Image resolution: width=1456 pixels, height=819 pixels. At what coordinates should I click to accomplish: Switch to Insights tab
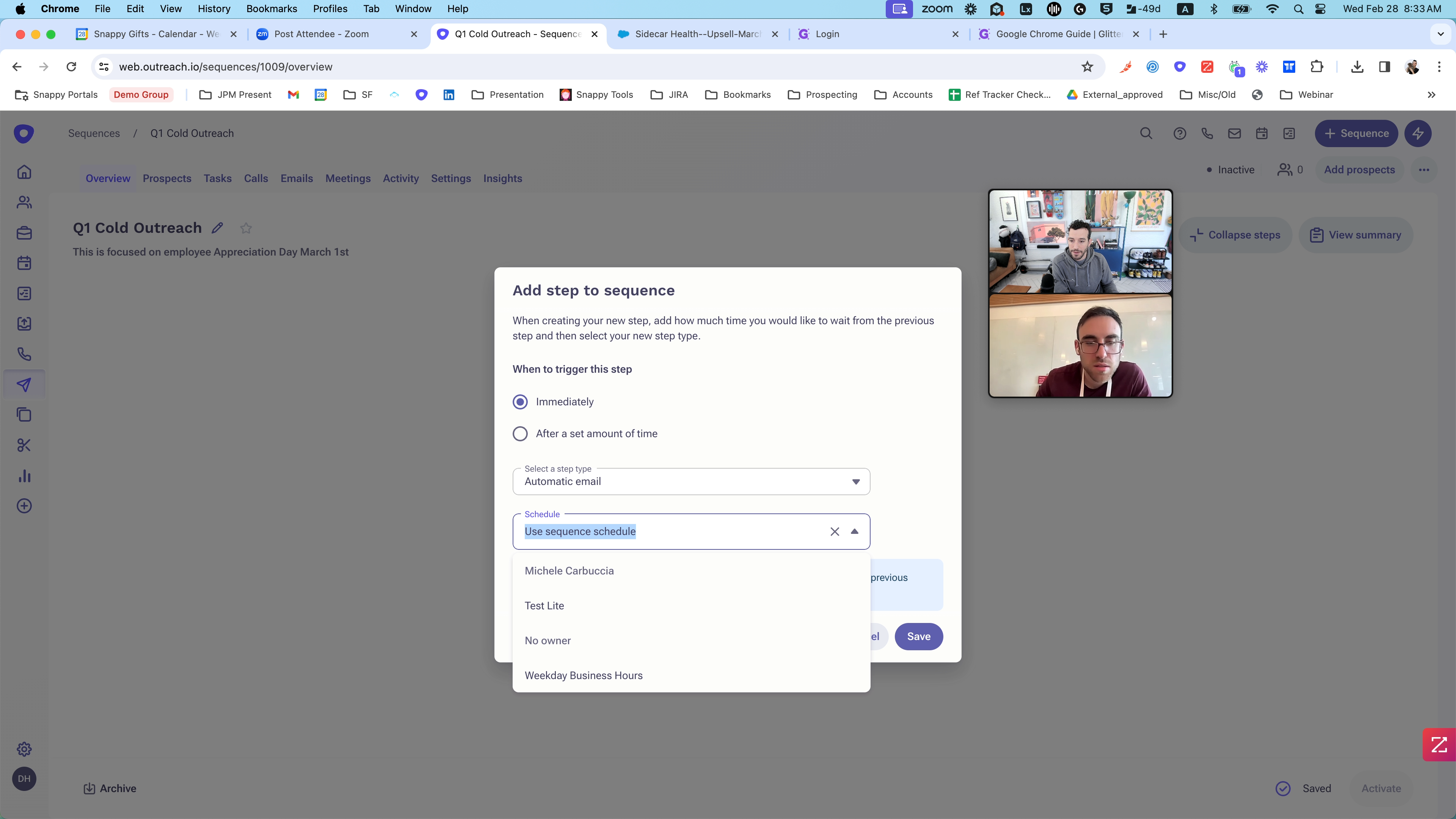pos(502,179)
